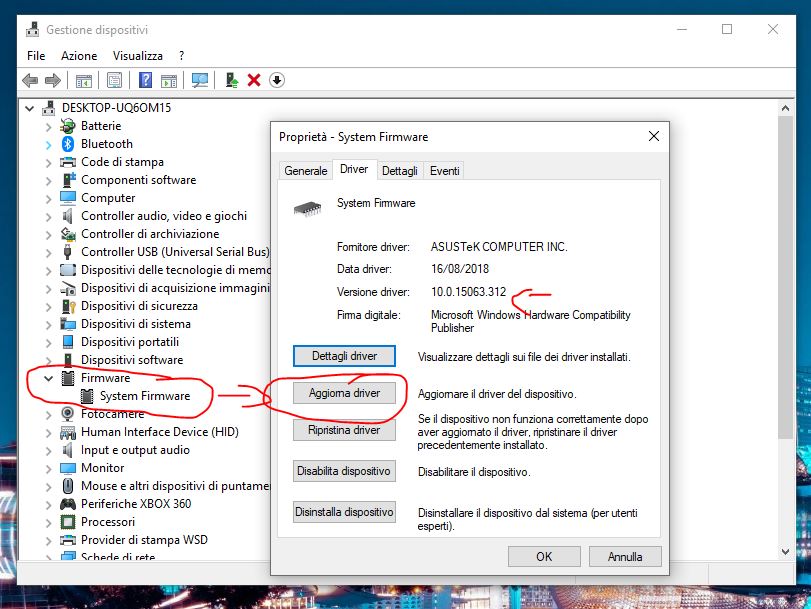This screenshot has height=609, width=811.
Task: Close the Proprietà System Firmware dialog
Action: point(654,136)
